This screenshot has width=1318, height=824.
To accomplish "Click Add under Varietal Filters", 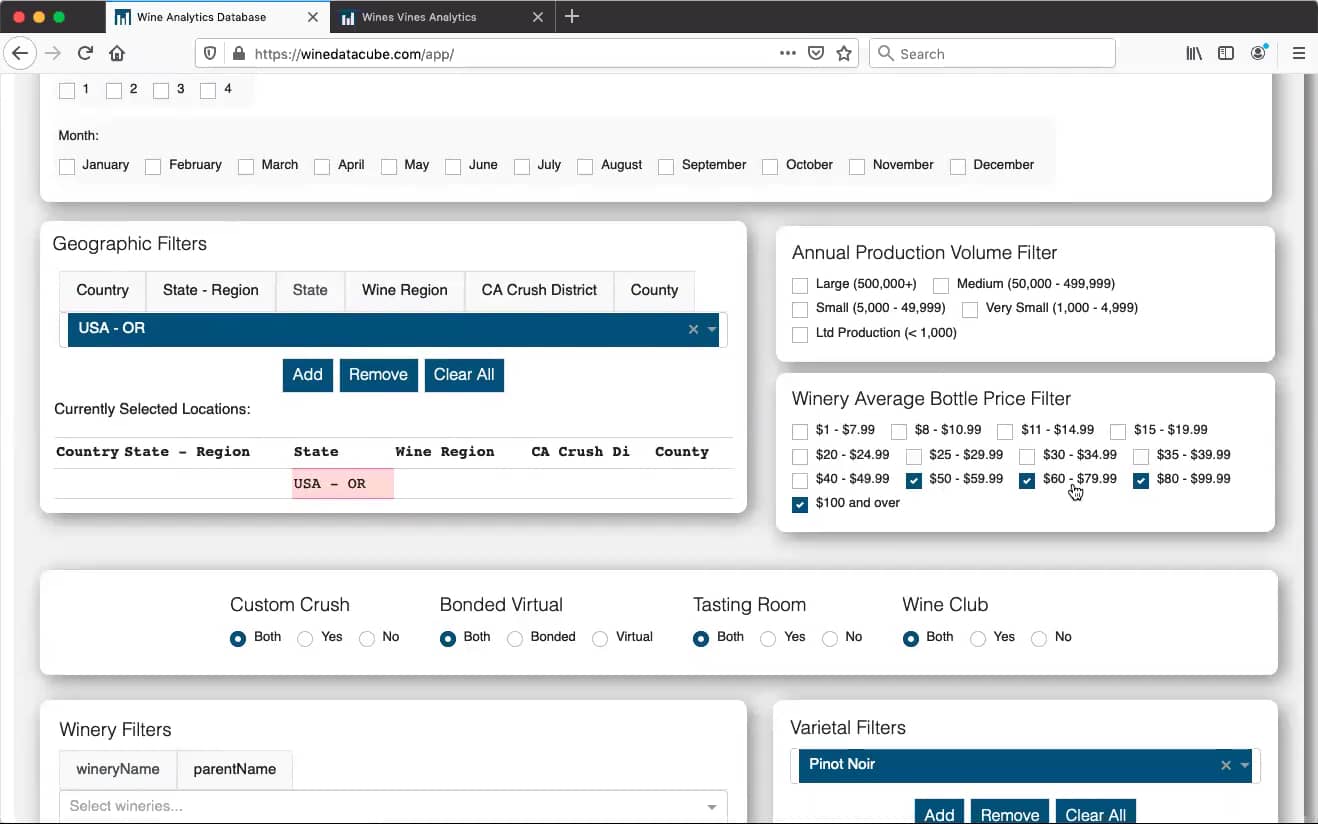I will (x=939, y=813).
